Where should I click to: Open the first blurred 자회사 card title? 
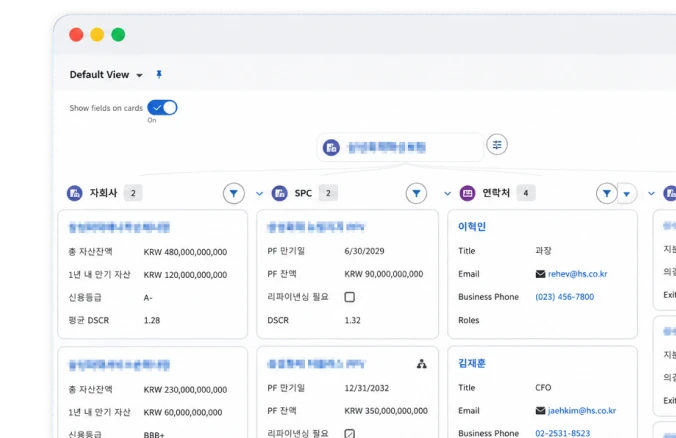coord(119,227)
